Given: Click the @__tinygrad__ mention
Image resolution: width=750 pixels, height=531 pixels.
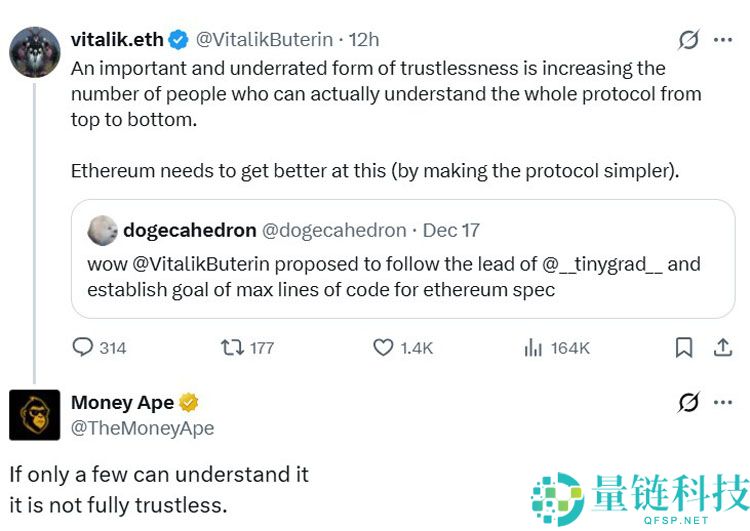Looking at the screenshot, I should (x=603, y=264).
